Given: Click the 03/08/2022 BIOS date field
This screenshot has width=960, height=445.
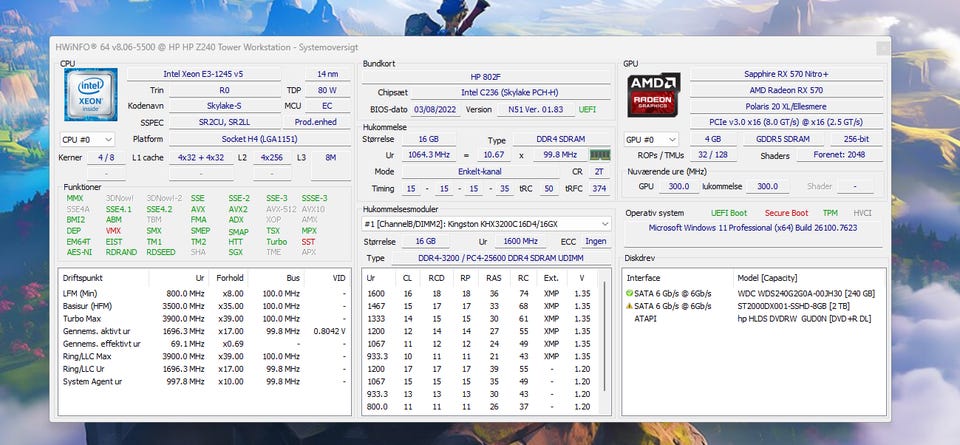Looking at the screenshot, I should pyautogui.click(x=433, y=110).
